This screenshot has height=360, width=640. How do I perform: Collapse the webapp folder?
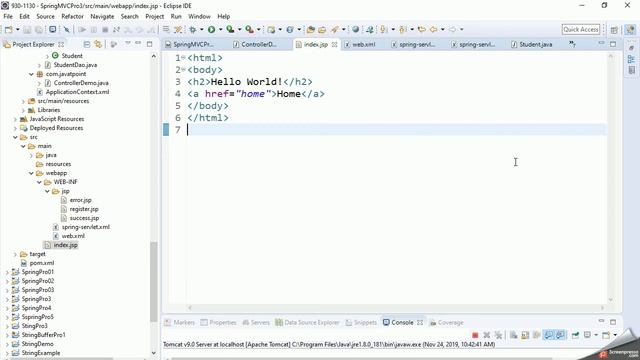coord(31,173)
